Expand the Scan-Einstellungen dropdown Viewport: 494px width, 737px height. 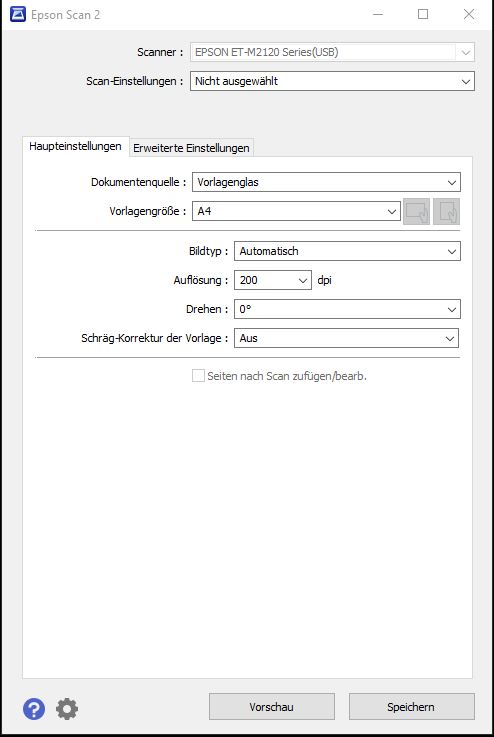[332, 81]
